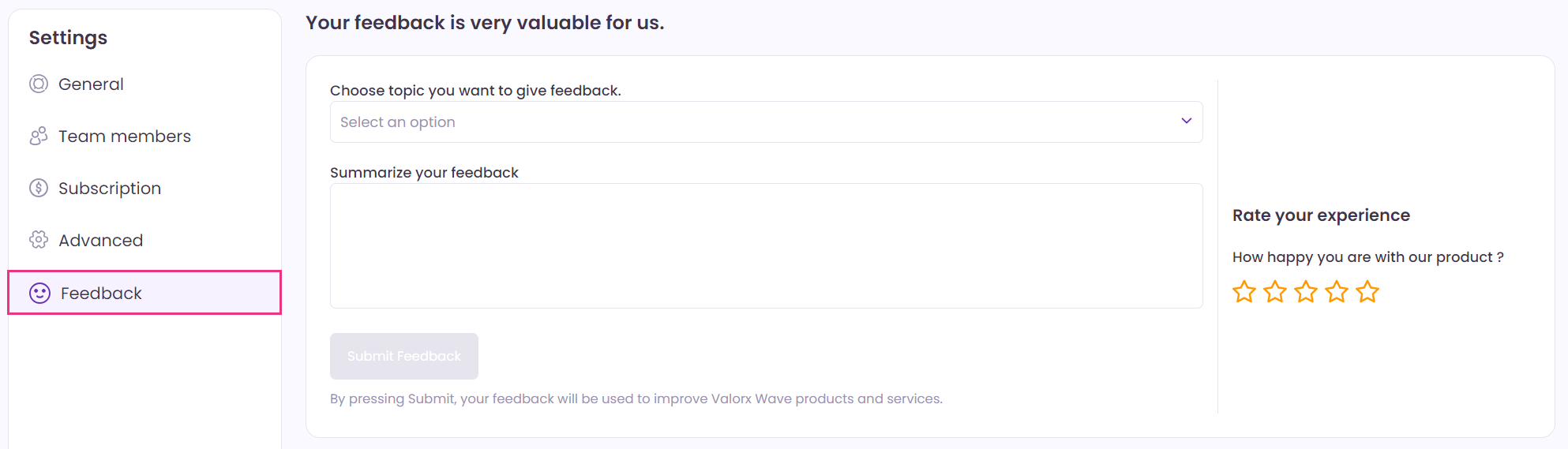The width and height of the screenshot is (1568, 449).
Task: Click the Feedback smiley face icon
Action: coord(39,293)
